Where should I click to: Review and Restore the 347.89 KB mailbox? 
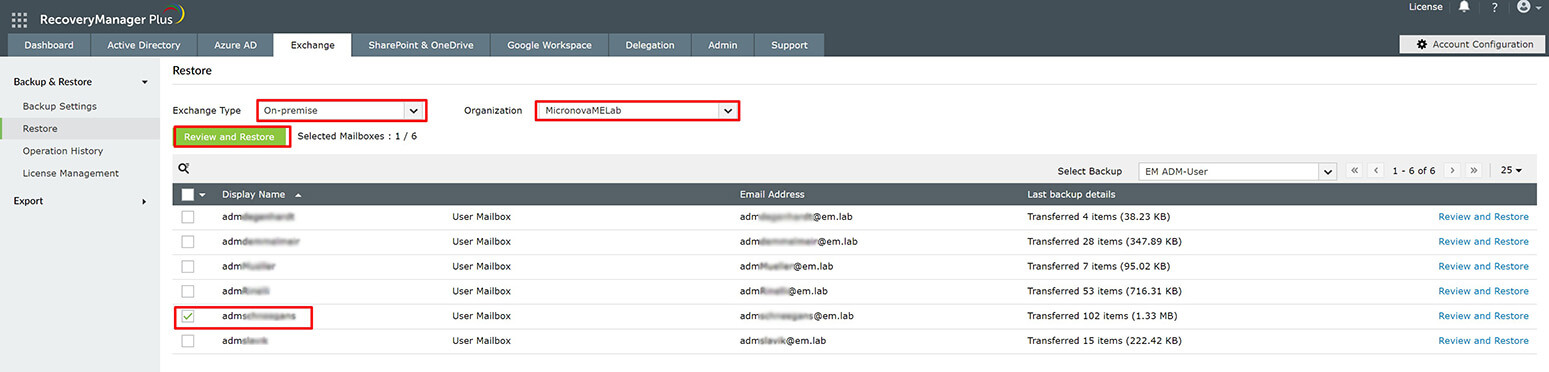click(1483, 241)
